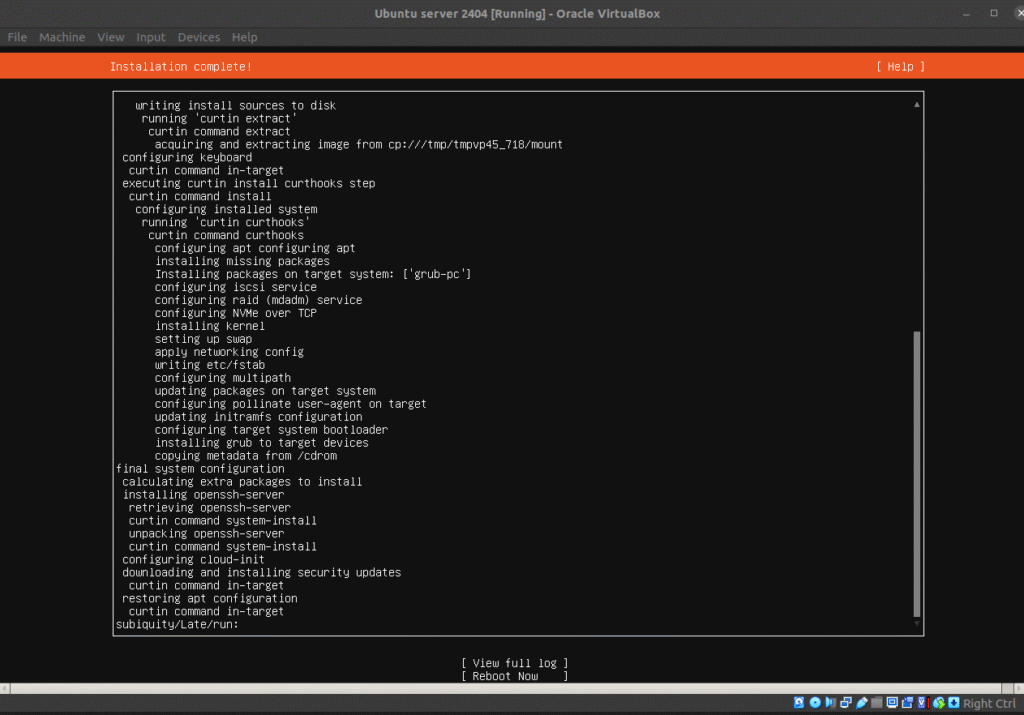Click the audio status icon
The height and width of the screenshot is (715, 1024).
[830, 703]
